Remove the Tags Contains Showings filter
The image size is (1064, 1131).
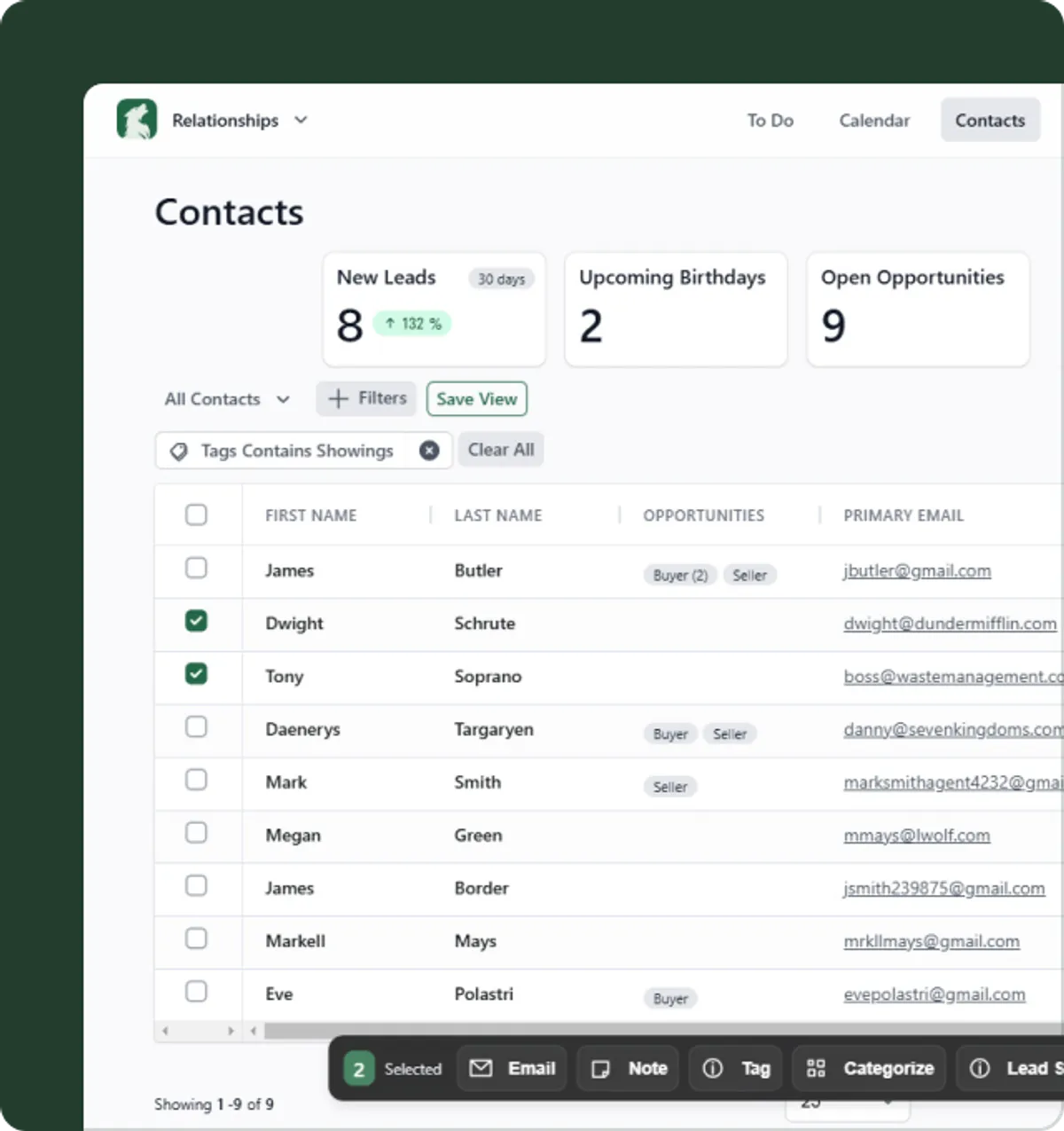pos(429,451)
